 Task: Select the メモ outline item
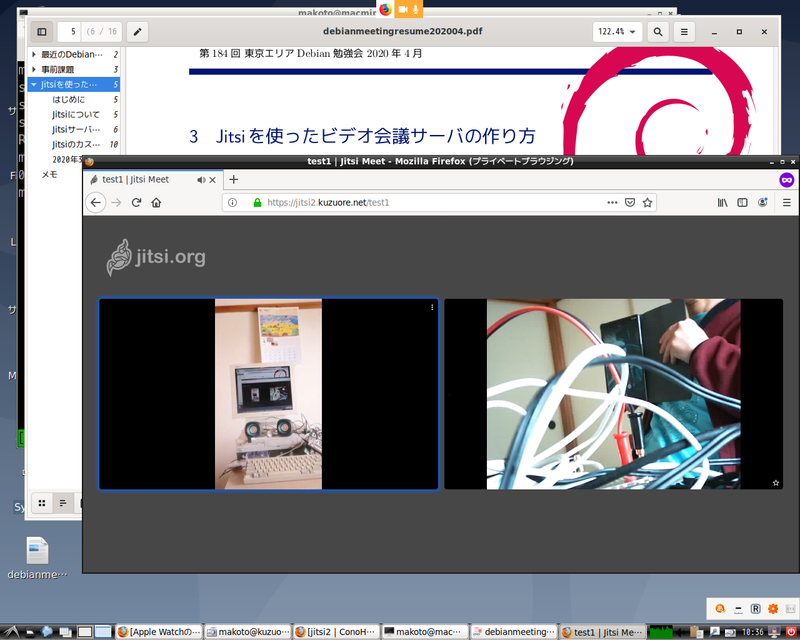point(49,175)
